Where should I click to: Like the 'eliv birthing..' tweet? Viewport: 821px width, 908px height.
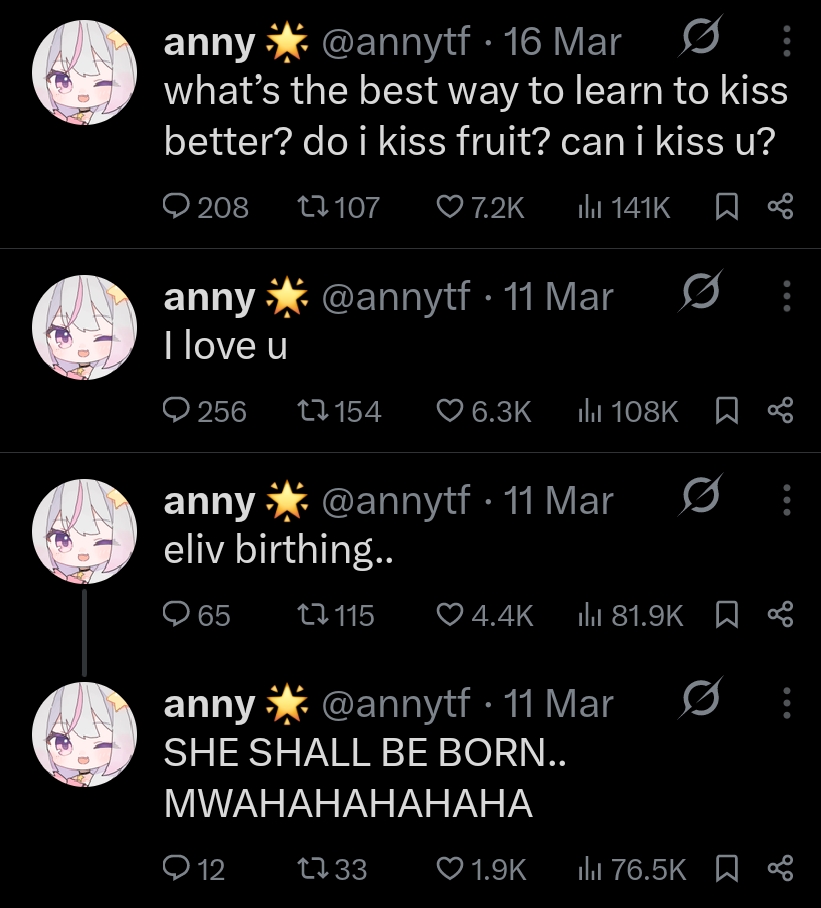(x=485, y=615)
